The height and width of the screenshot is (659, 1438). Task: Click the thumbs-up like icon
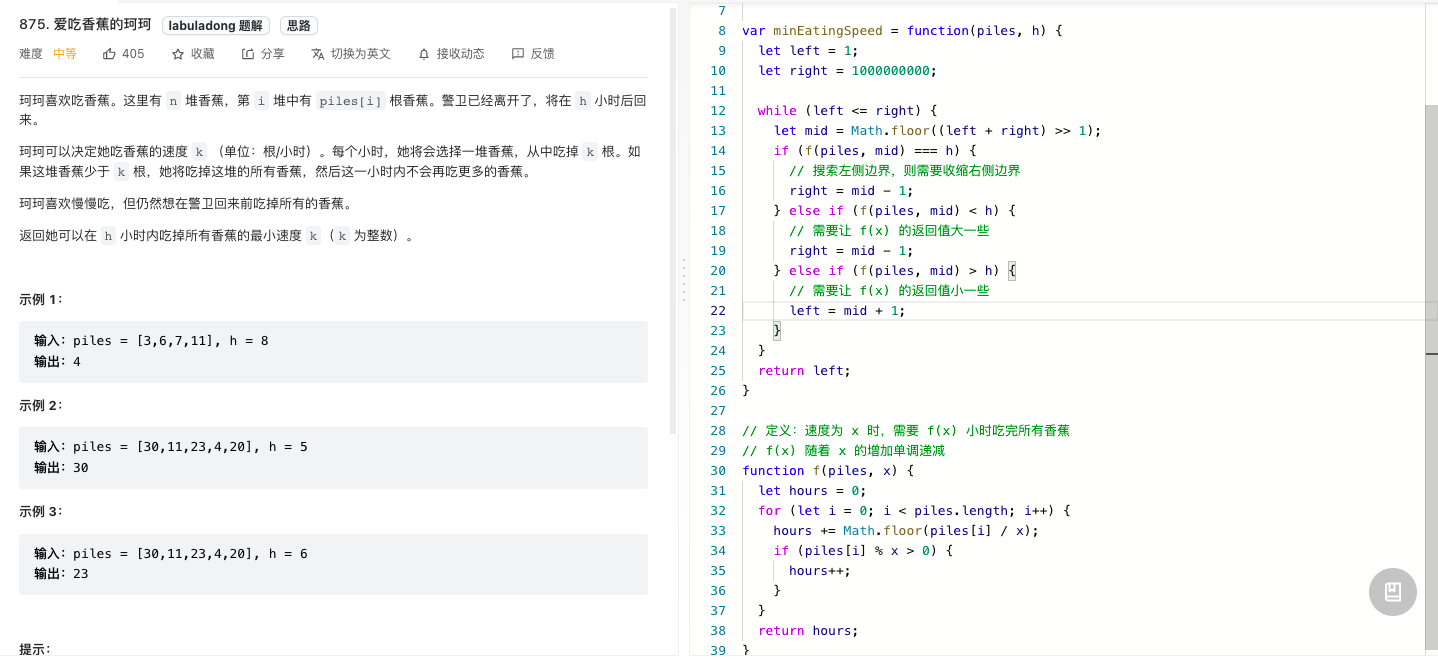click(x=109, y=54)
